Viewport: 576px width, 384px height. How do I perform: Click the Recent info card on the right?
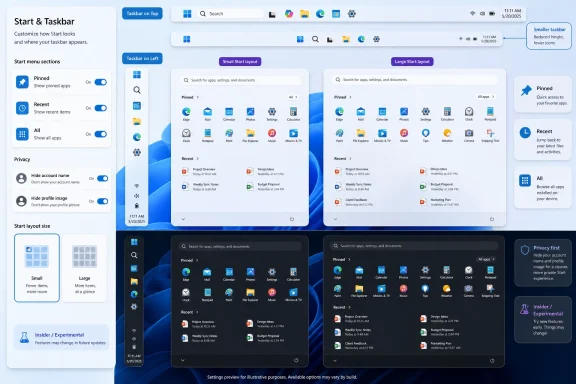coord(543,140)
